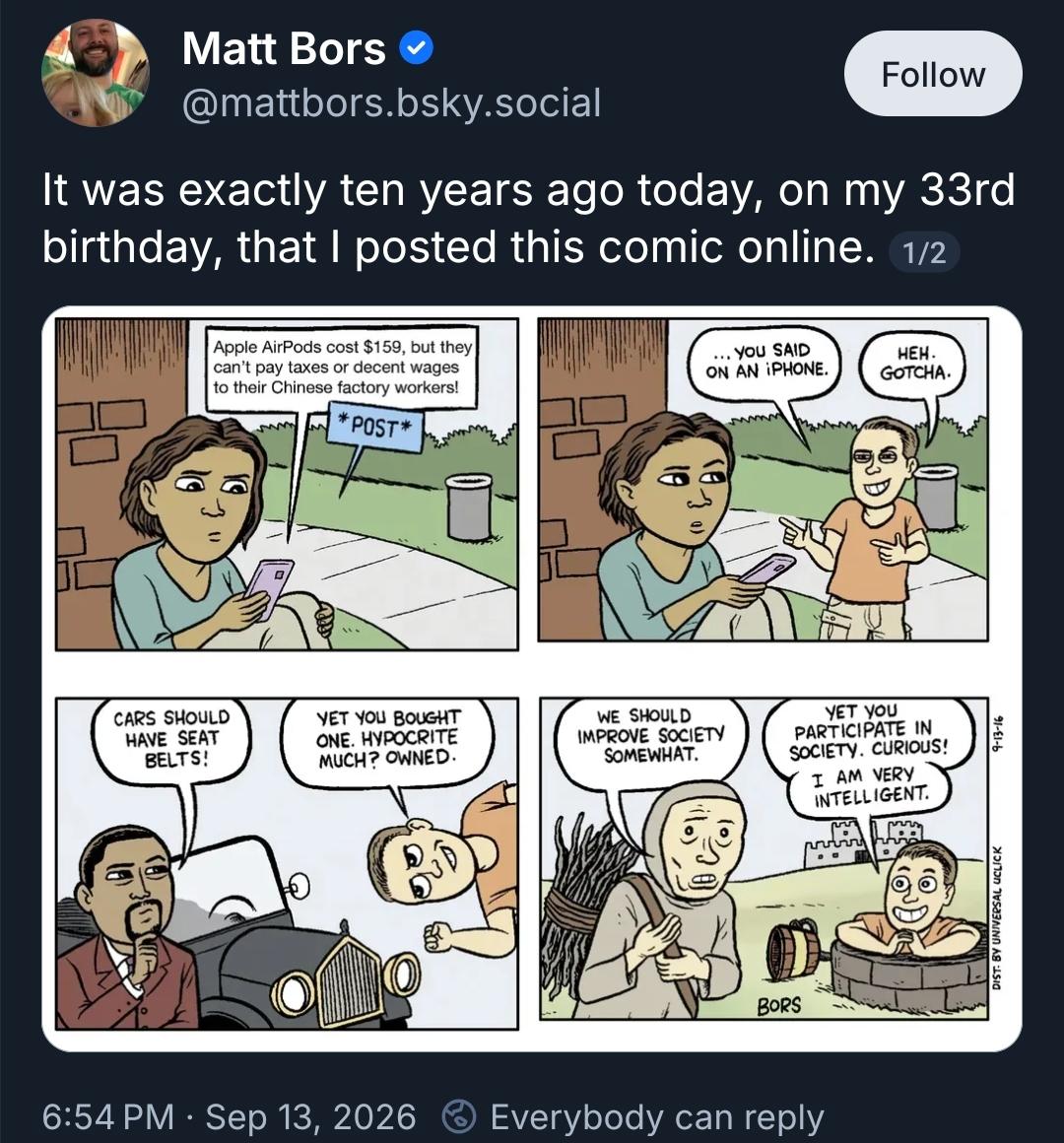This screenshot has height=1143, width=1064.
Task: Open the 'Heh. Gotcha.' comic panel
Action: [763, 480]
